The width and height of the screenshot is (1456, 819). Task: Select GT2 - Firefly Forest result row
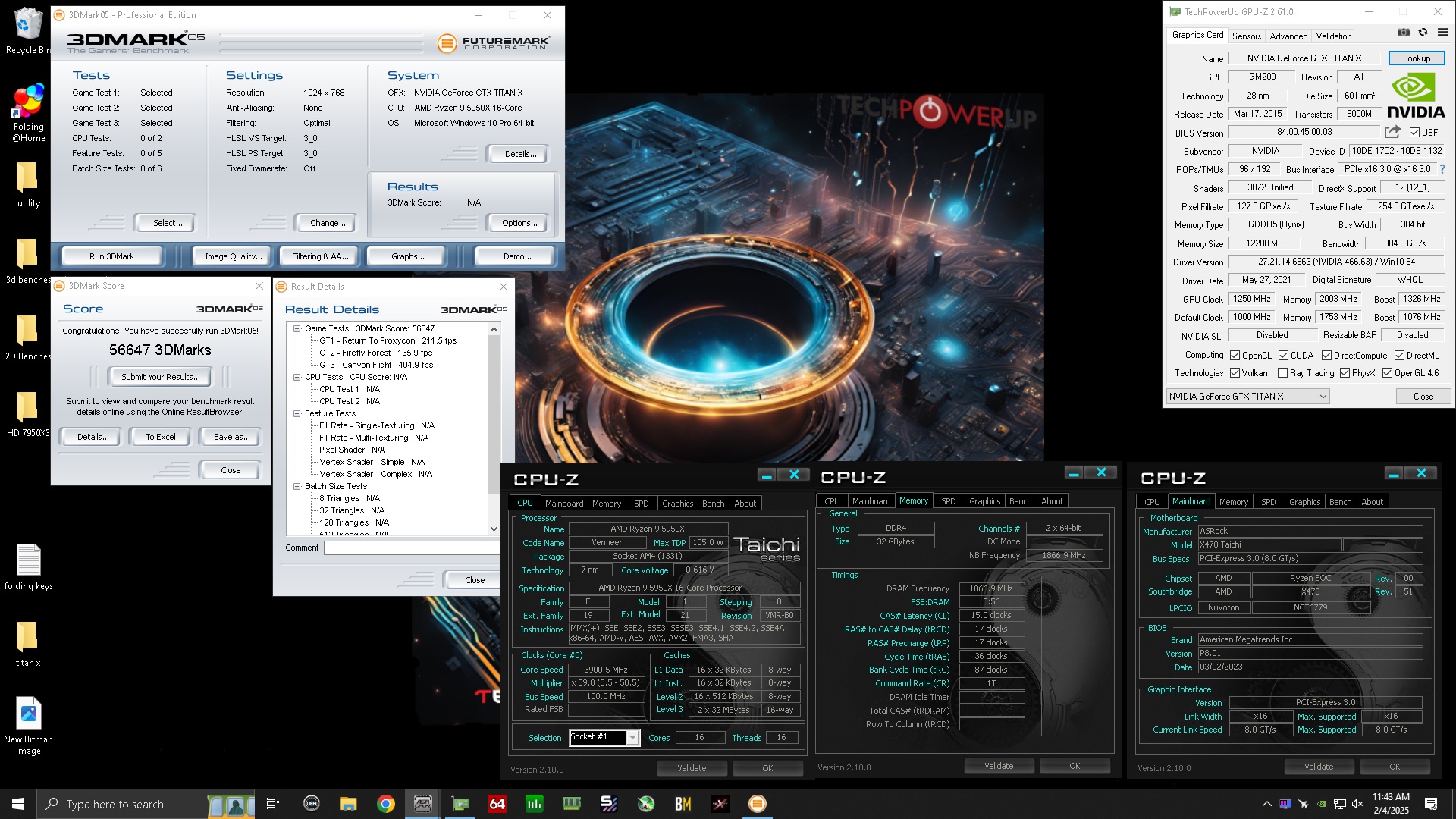375,353
